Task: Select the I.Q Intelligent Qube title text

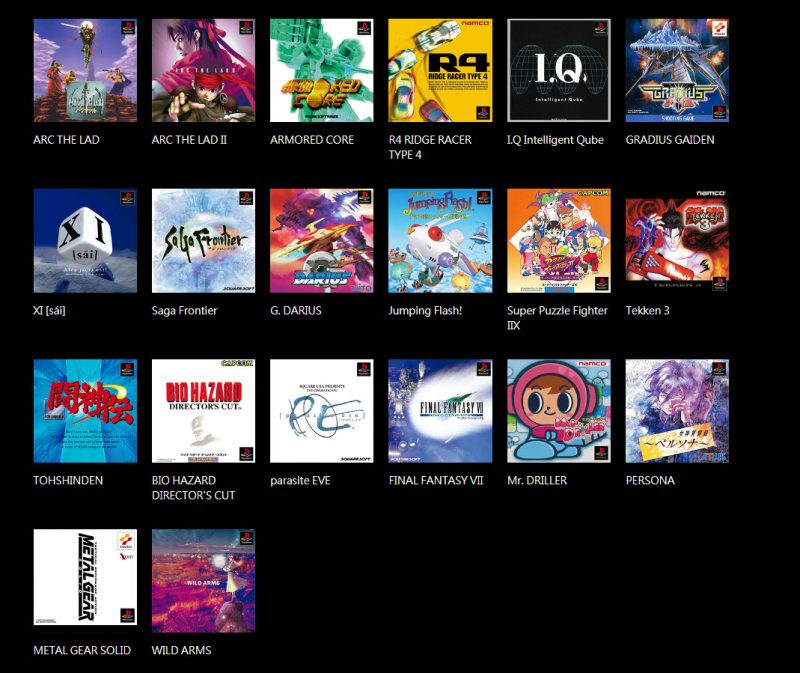Action: click(x=556, y=140)
